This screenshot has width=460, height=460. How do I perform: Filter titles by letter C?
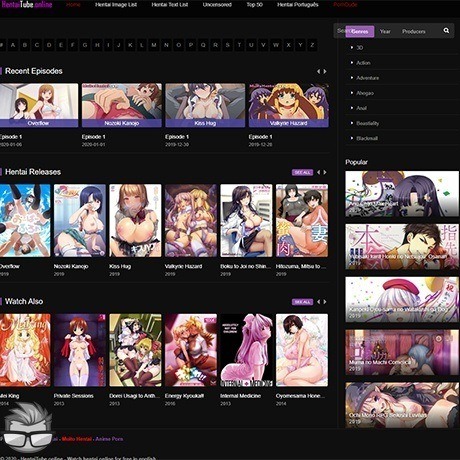click(x=37, y=45)
